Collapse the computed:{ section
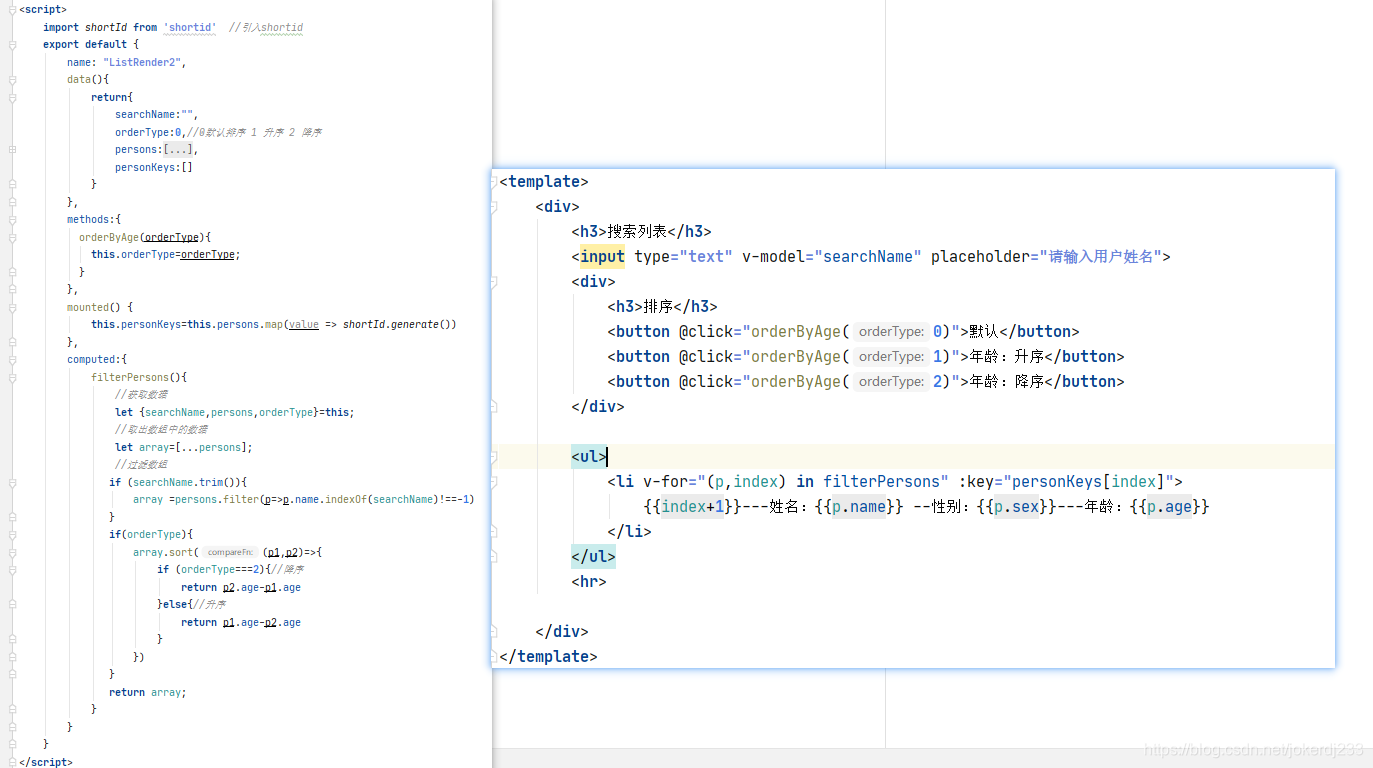1373x768 pixels. coord(12,360)
